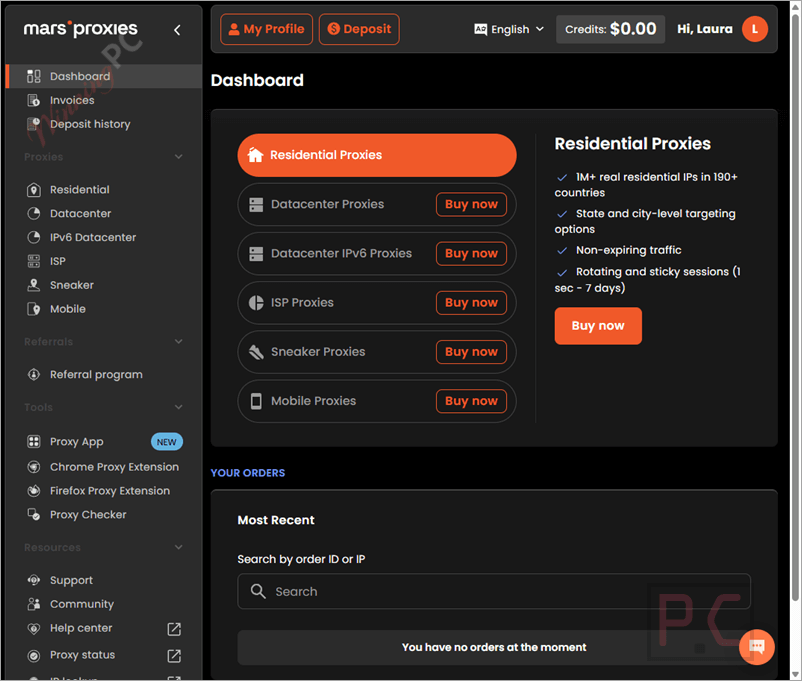Click the orange L user avatar
This screenshot has width=802, height=681.
[755, 29]
